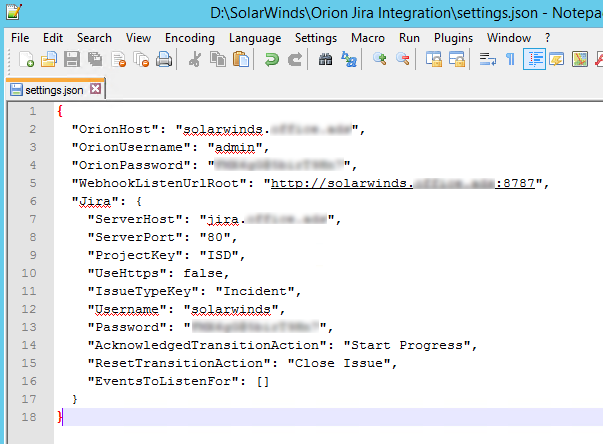Screen dimensions: 603x444
Task: Click the Copy toolbar icon
Action: pos(218,60)
